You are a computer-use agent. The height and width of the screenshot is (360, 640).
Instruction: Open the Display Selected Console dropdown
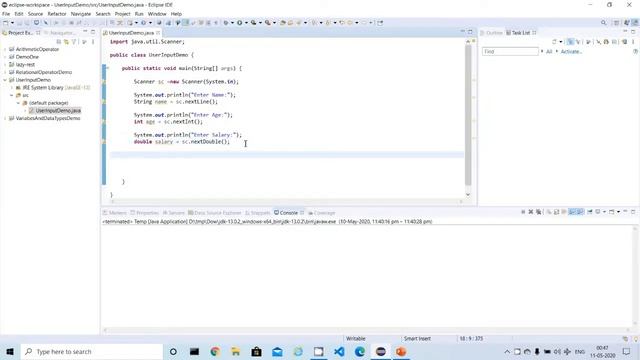(x=604, y=212)
